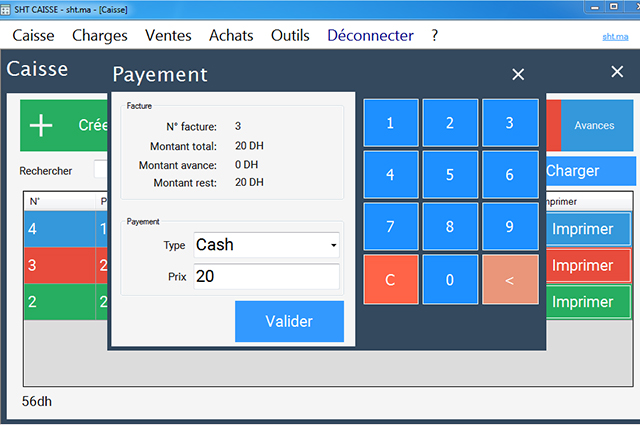Click the Rechercher search field

[101, 169]
